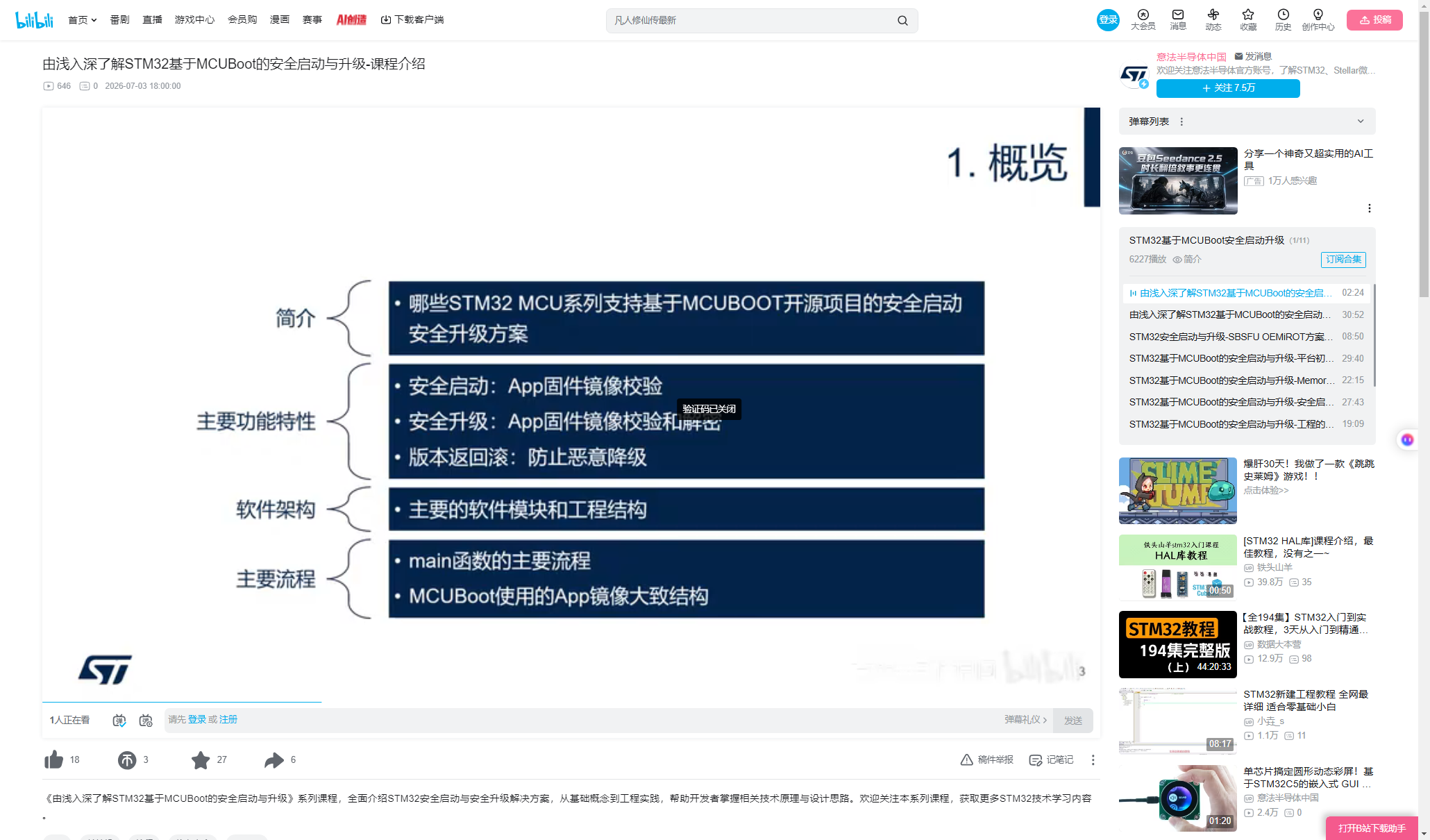This screenshot has height=840, width=1430.
Task: Toggle danmaku display on or off
Action: tap(119, 721)
